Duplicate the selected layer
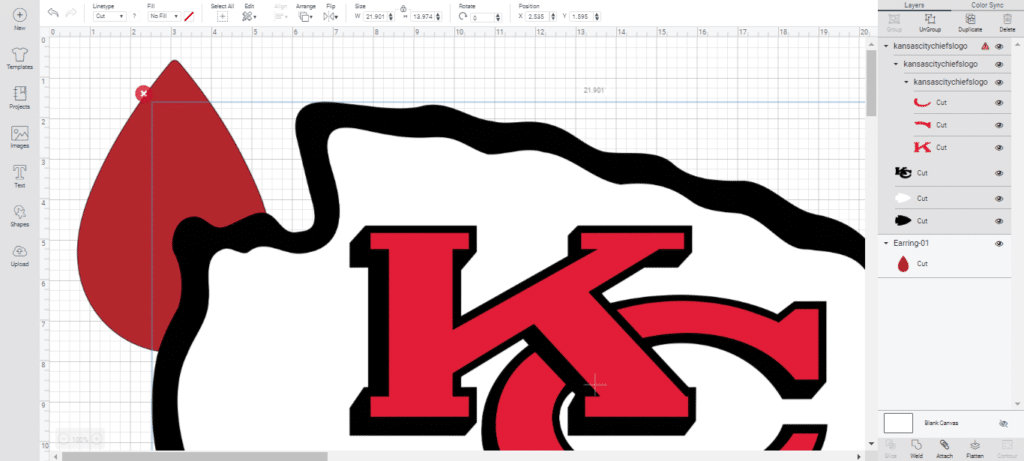 [x=970, y=23]
